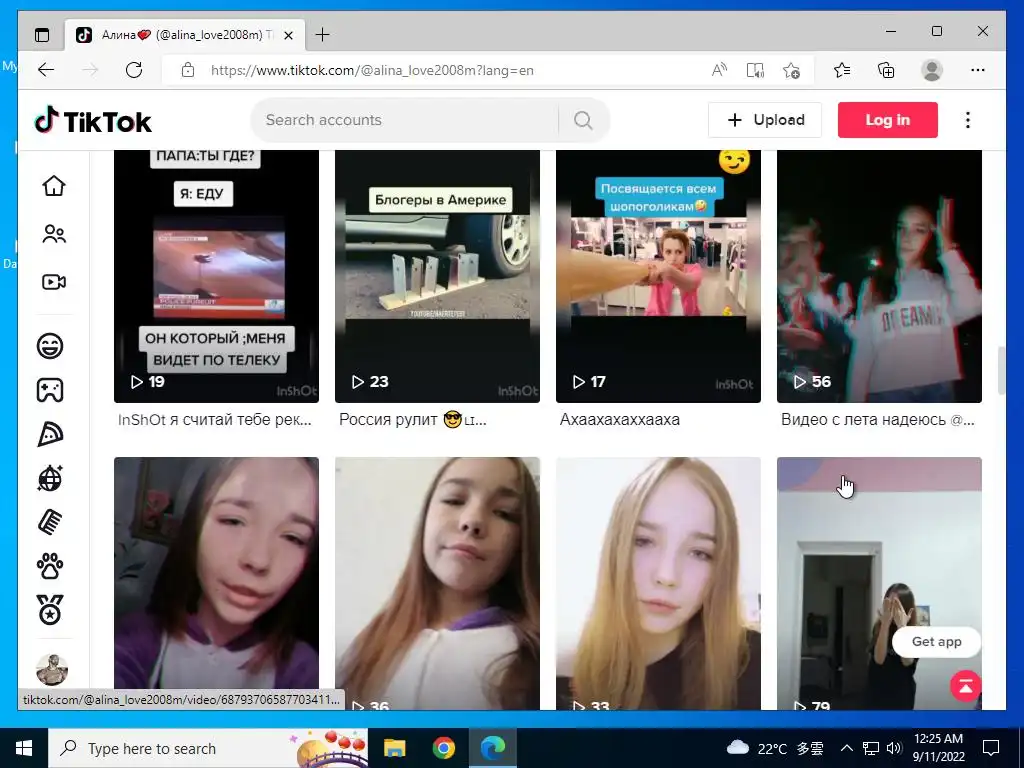The image size is (1024, 768).
Task: Open the video with 36 plays
Action: [x=437, y=583]
